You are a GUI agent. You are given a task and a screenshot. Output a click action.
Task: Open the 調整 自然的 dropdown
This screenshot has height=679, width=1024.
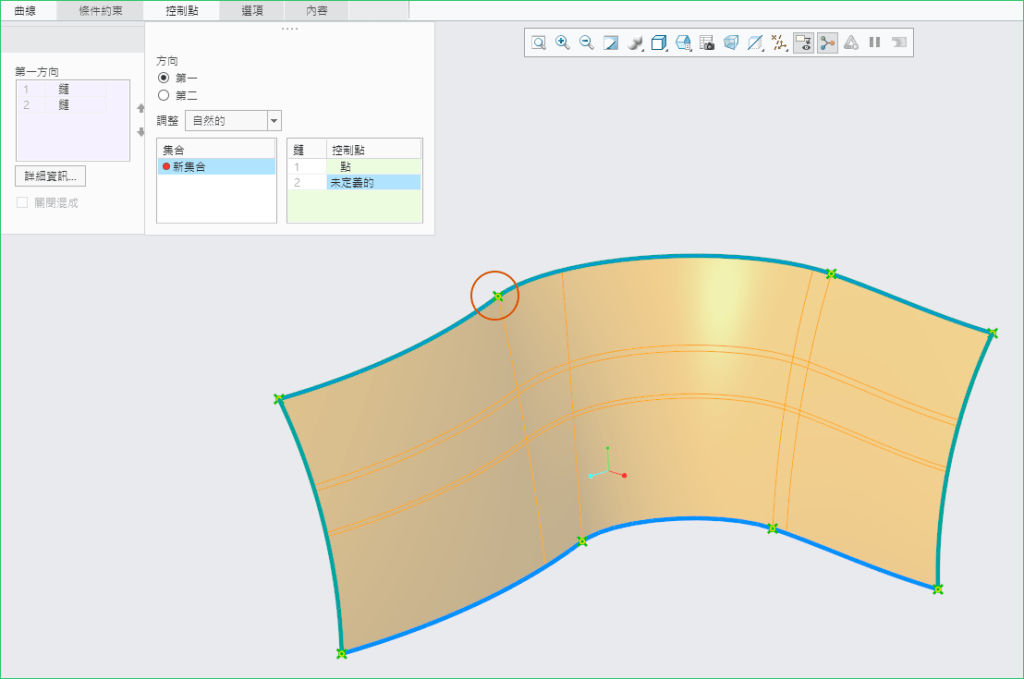(x=274, y=121)
